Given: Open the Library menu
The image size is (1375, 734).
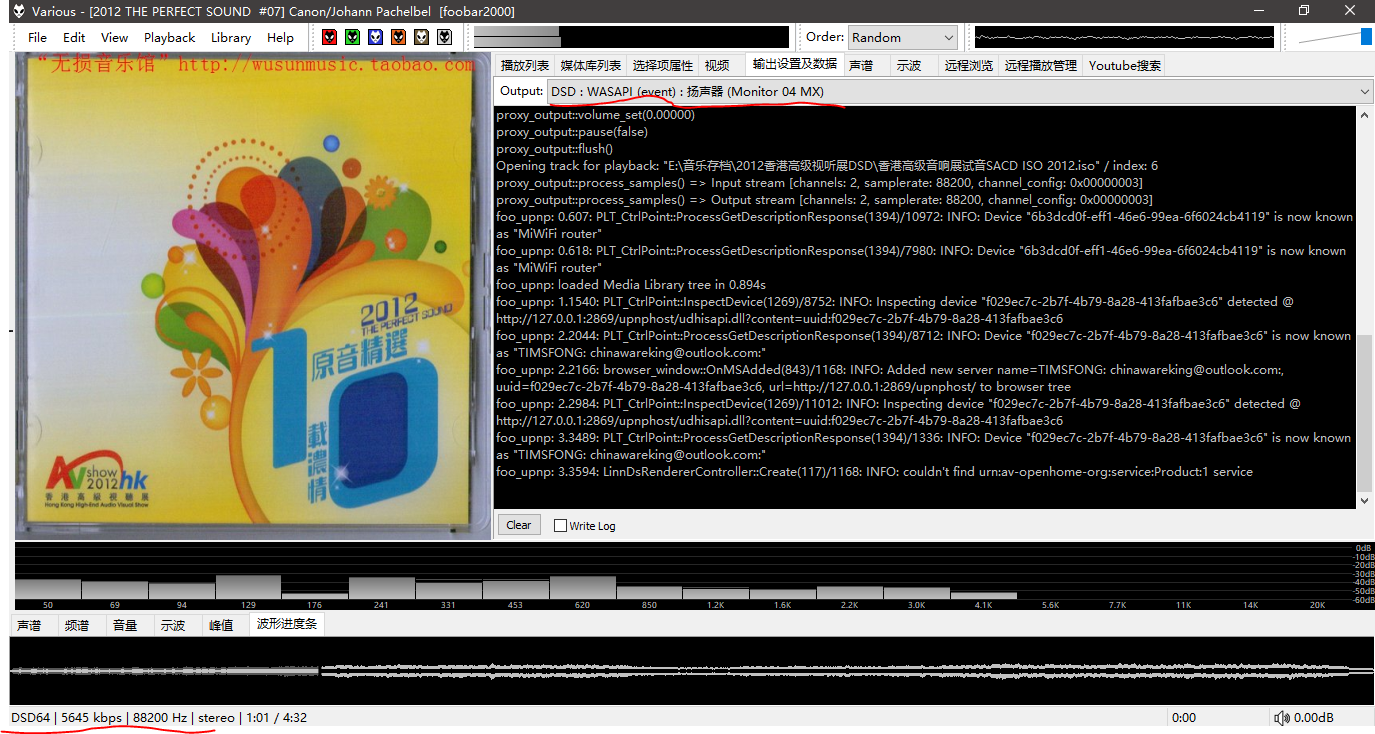Looking at the screenshot, I should coord(231,37).
